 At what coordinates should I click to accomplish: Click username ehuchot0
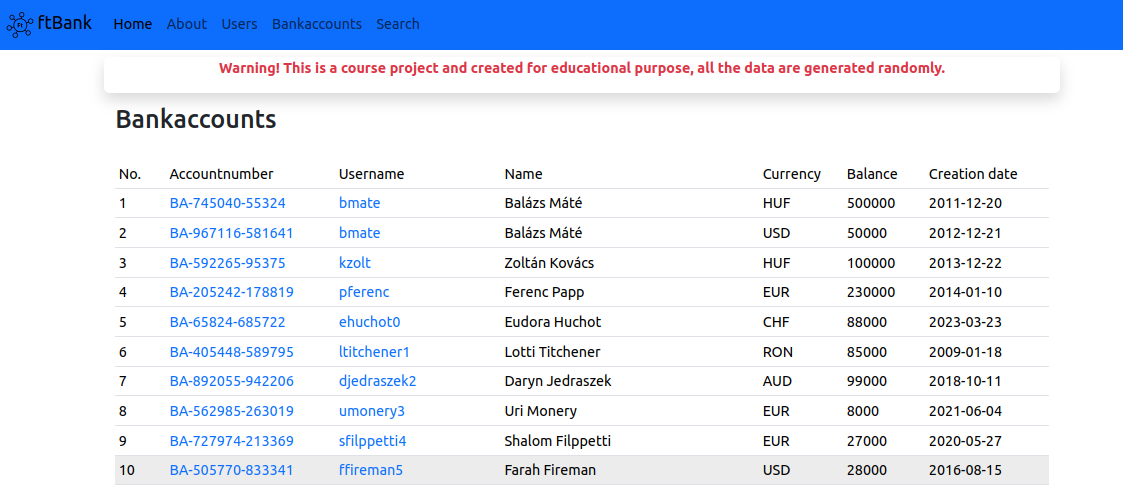(369, 322)
